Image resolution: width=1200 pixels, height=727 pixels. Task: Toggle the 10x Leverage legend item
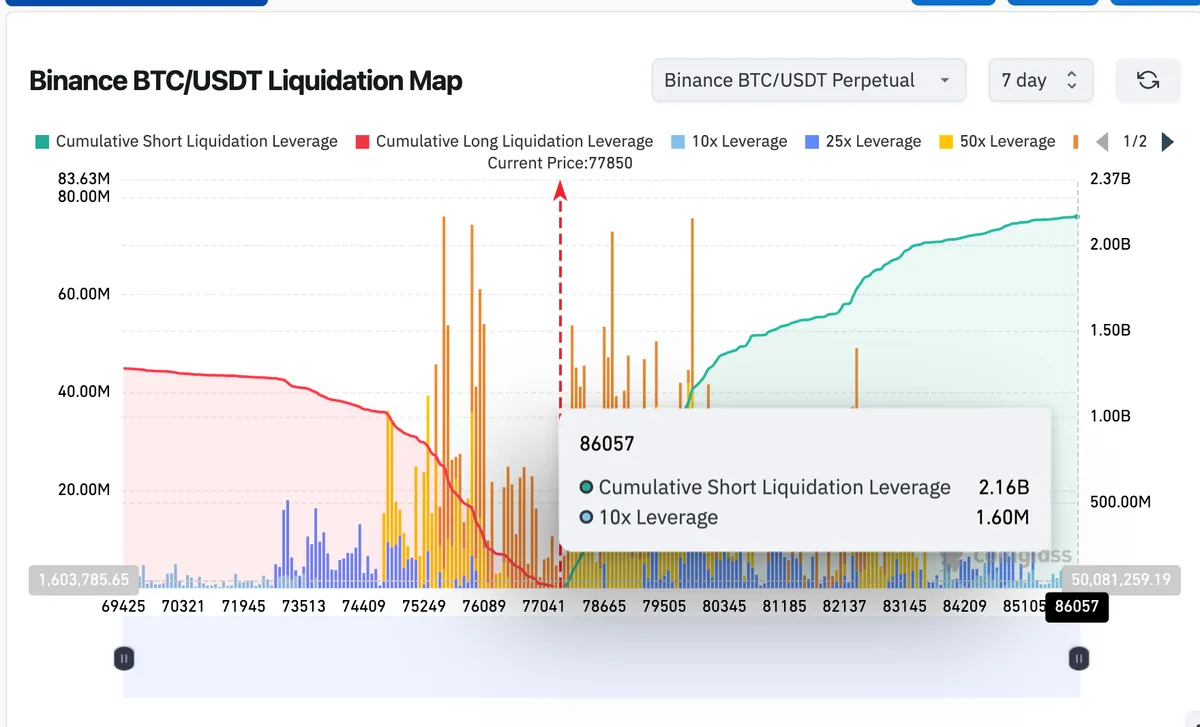click(729, 141)
